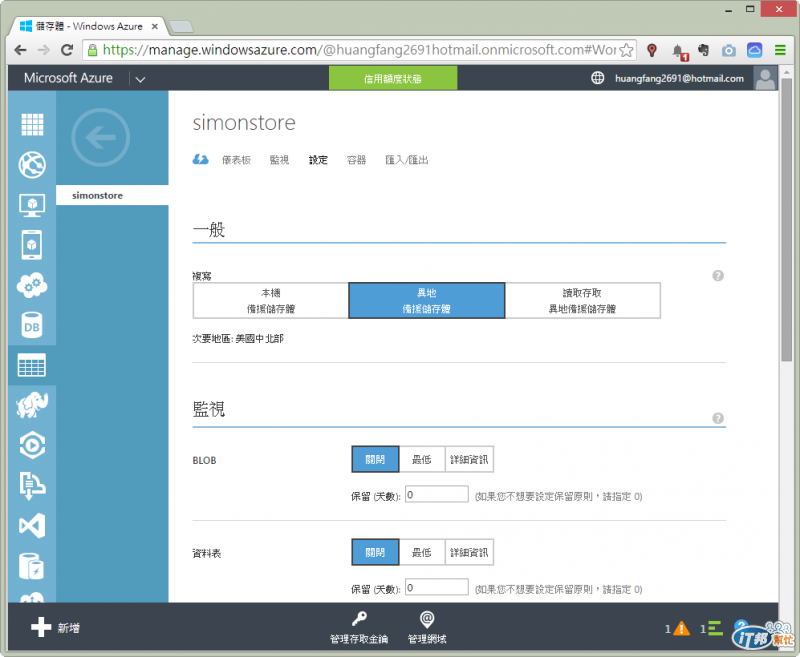Screen dimensions: 800x657
Task: Select simonstore in left list
Action: (x=112, y=195)
